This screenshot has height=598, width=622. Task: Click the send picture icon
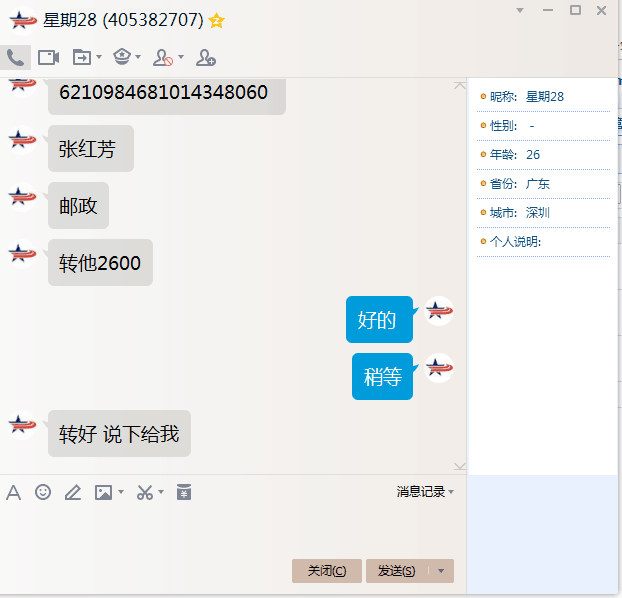[x=103, y=492]
